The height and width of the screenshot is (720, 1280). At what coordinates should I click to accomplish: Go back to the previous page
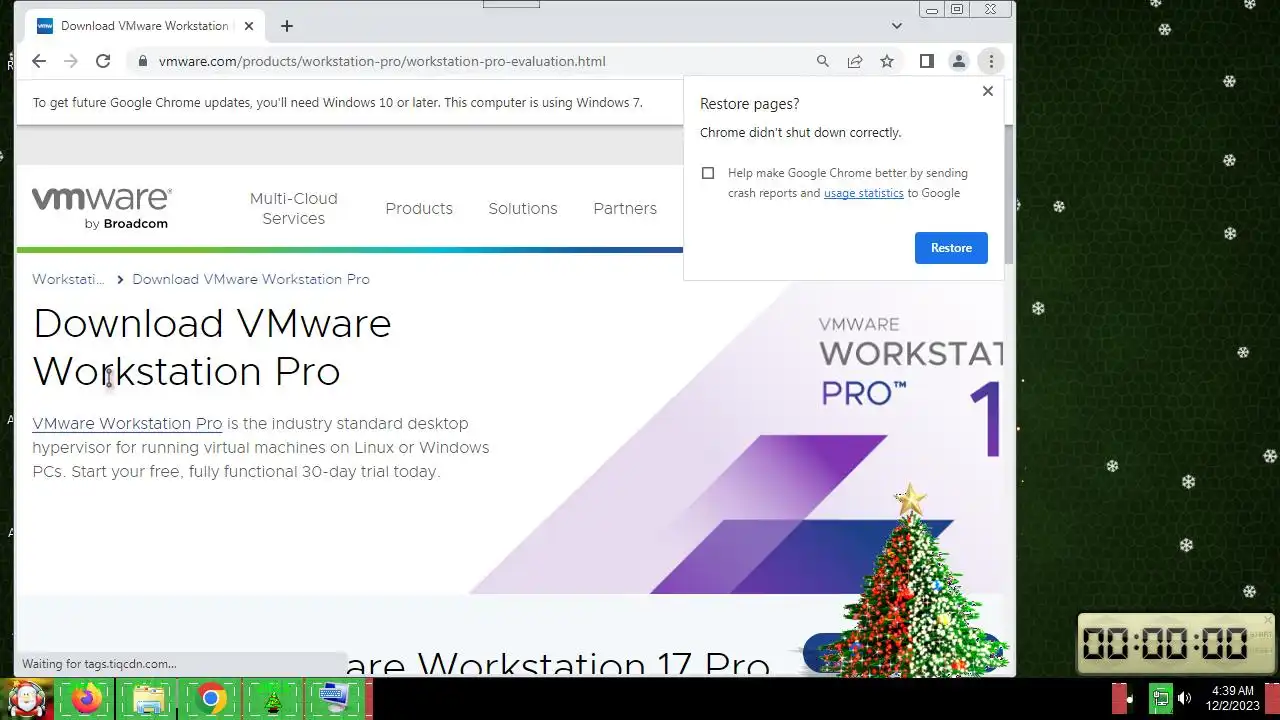pos(39,61)
